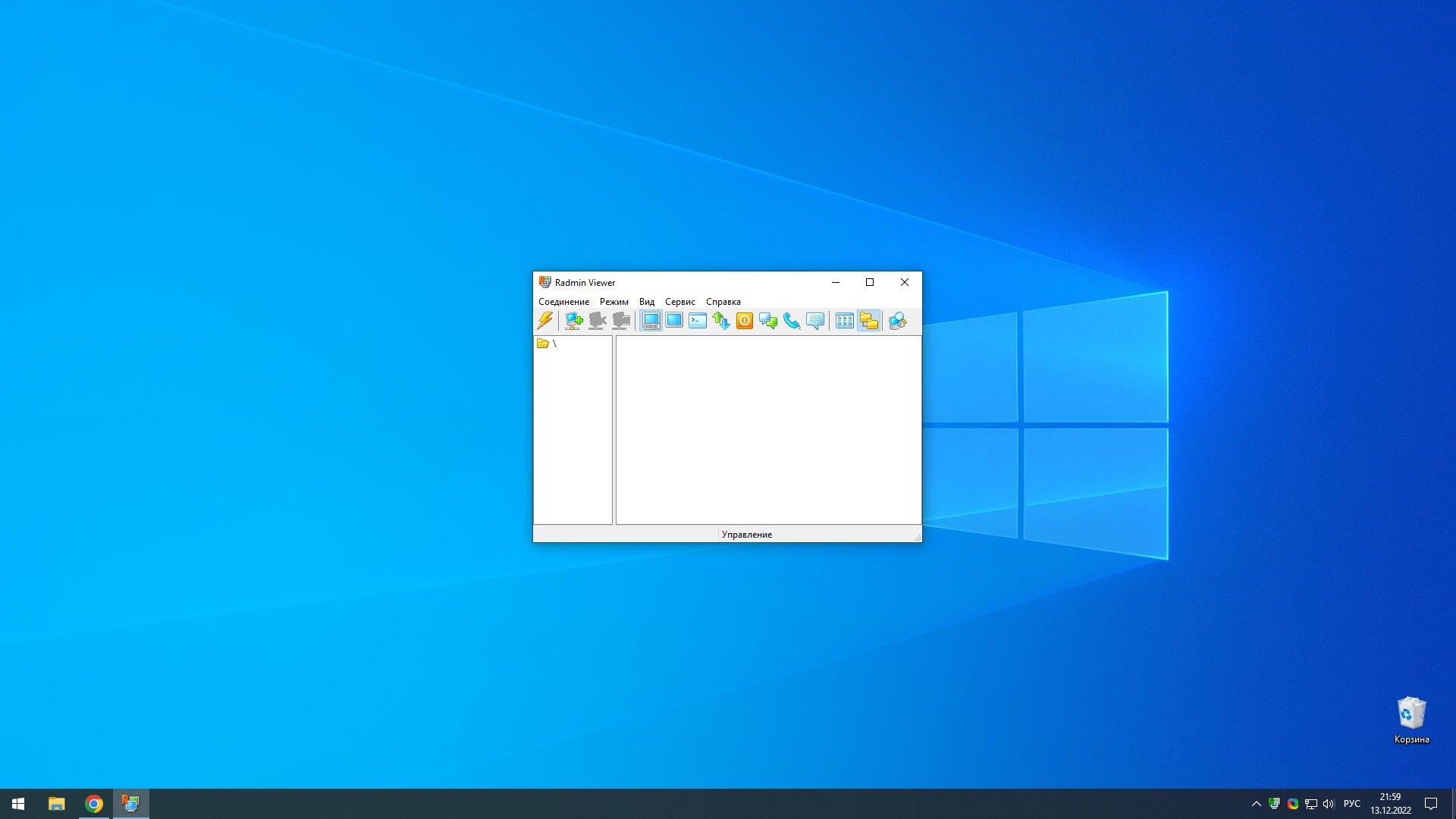Select the root folder \ in tree

pyautogui.click(x=548, y=344)
